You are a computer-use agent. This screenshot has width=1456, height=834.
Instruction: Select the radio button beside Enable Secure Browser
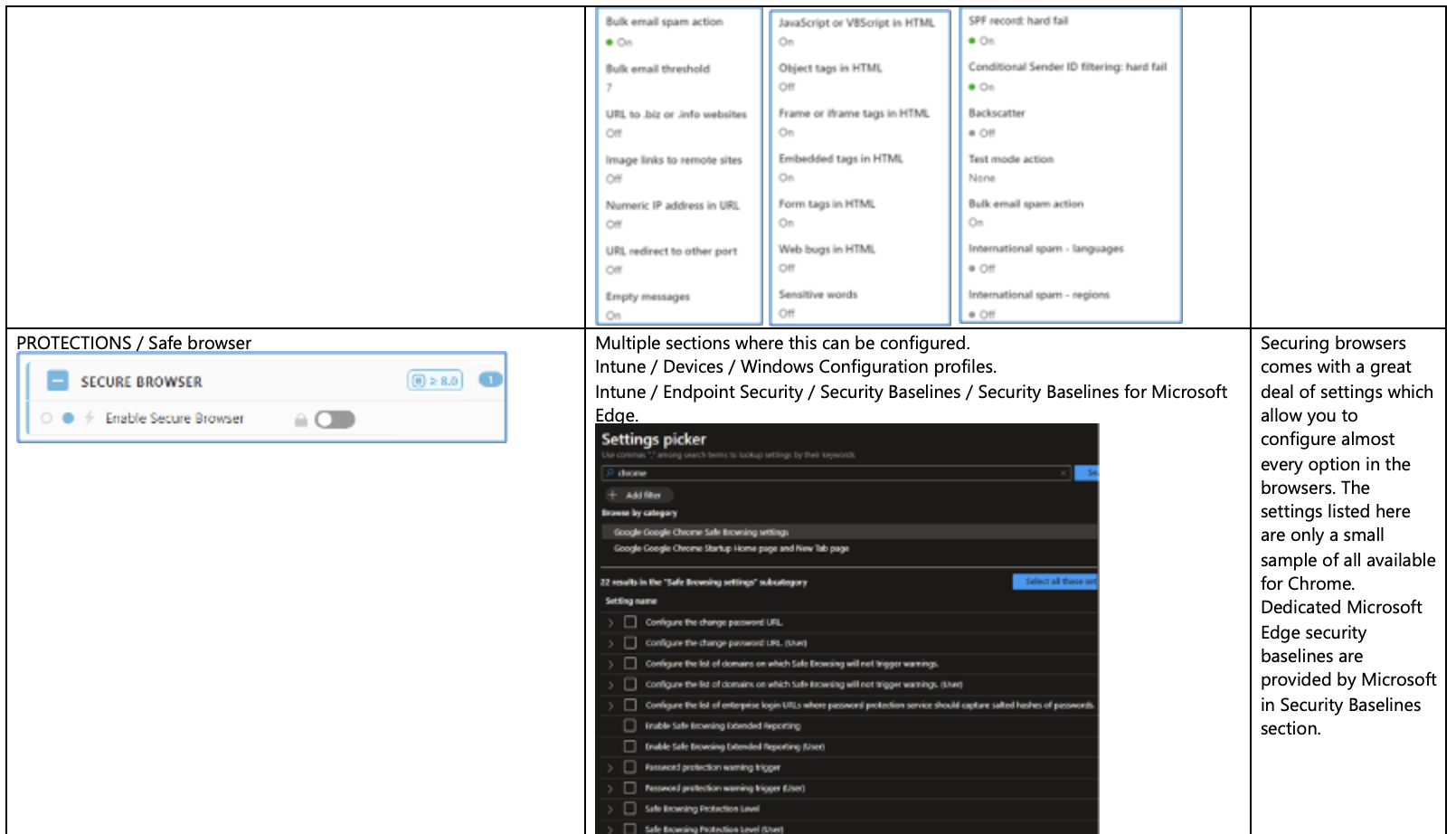pyautogui.click(x=46, y=417)
